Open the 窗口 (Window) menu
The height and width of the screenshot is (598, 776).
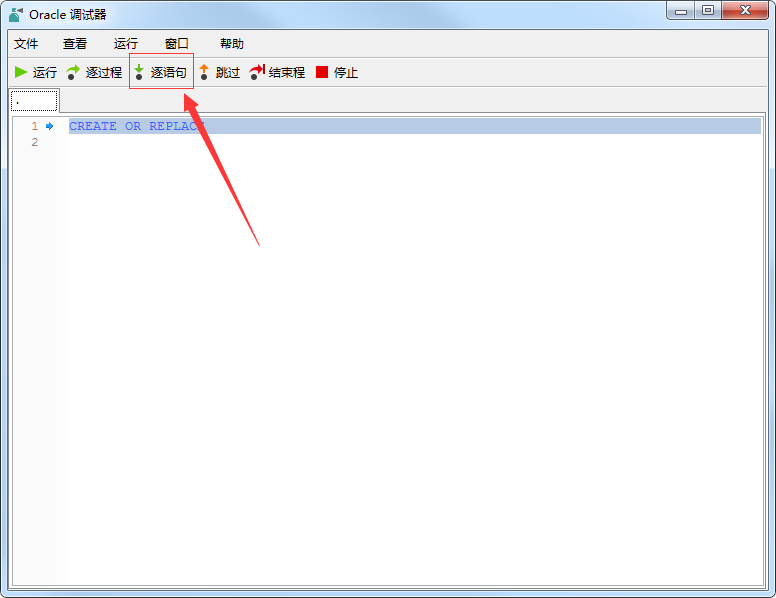(177, 44)
